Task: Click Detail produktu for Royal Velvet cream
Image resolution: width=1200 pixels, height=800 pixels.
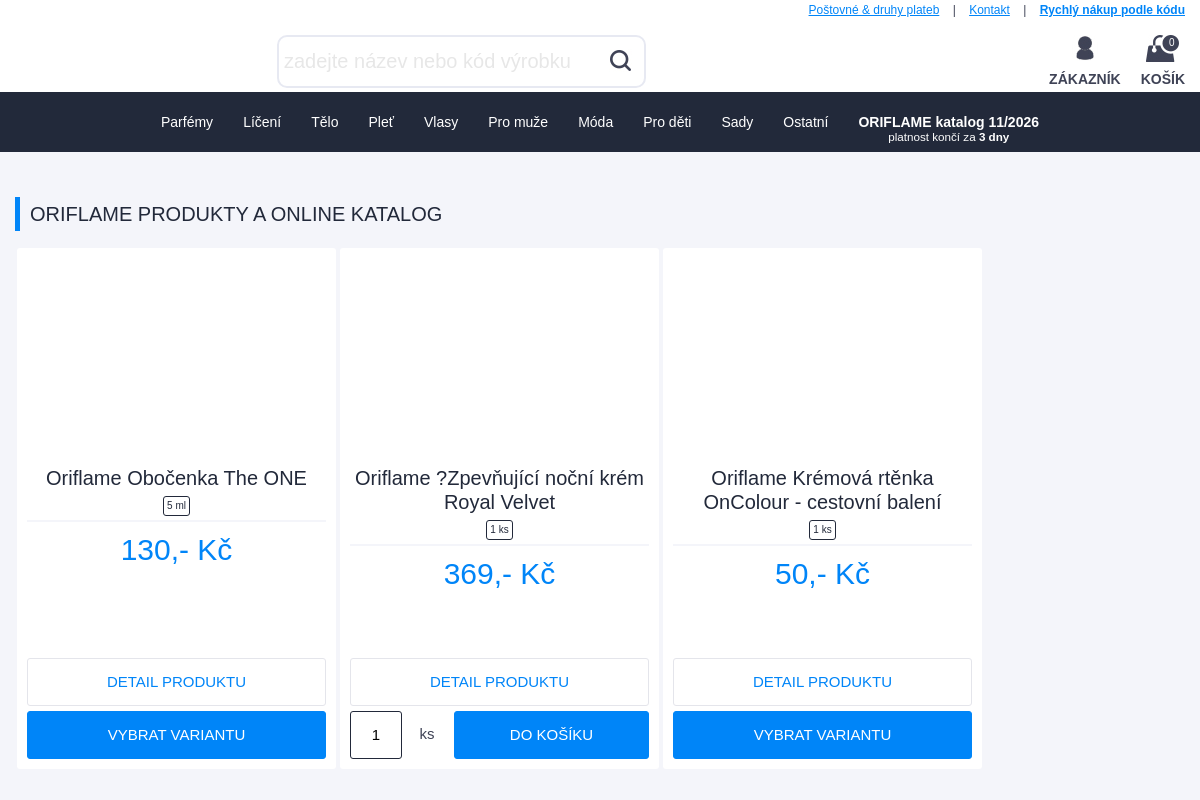Action: [x=499, y=682]
